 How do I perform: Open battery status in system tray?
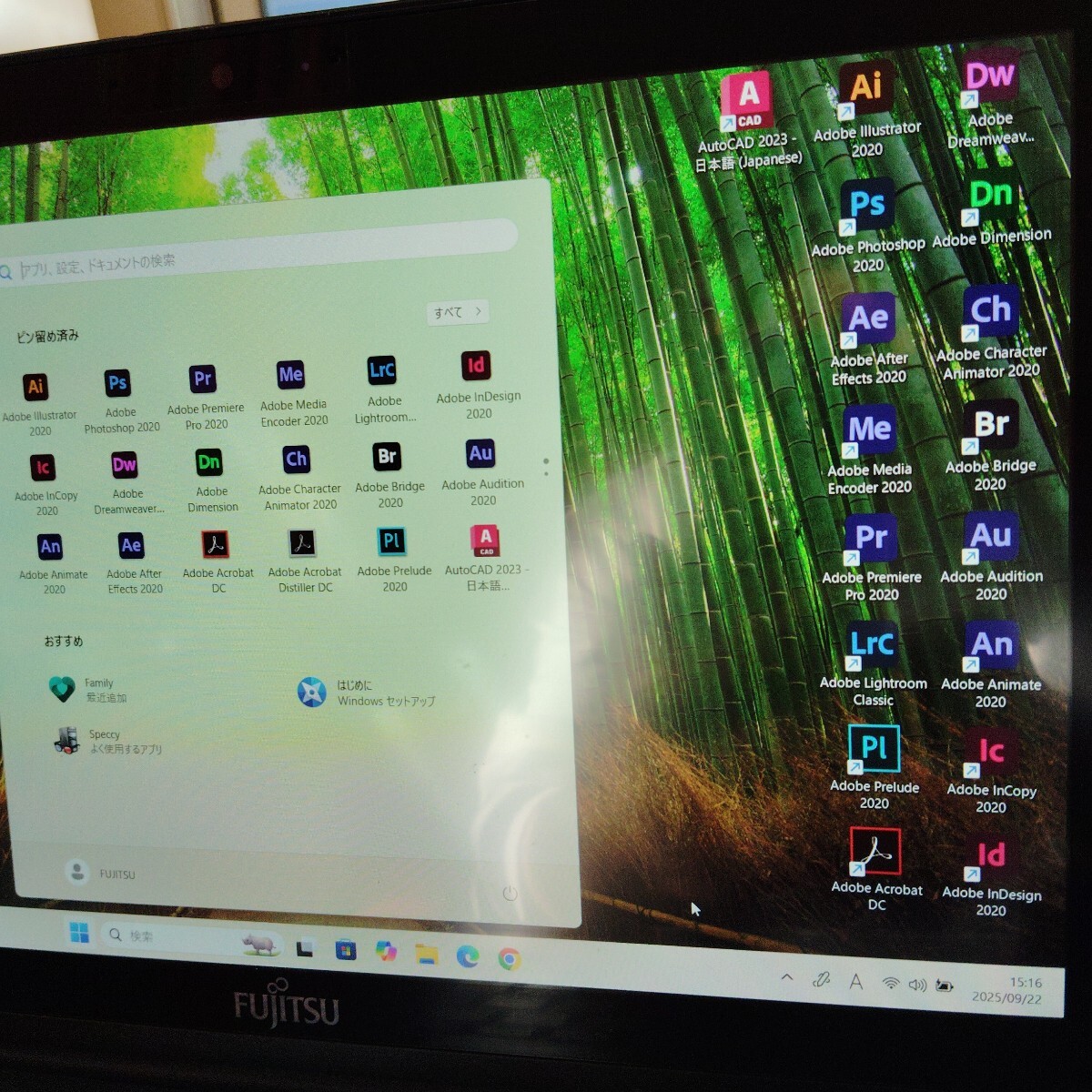coord(945,986)
